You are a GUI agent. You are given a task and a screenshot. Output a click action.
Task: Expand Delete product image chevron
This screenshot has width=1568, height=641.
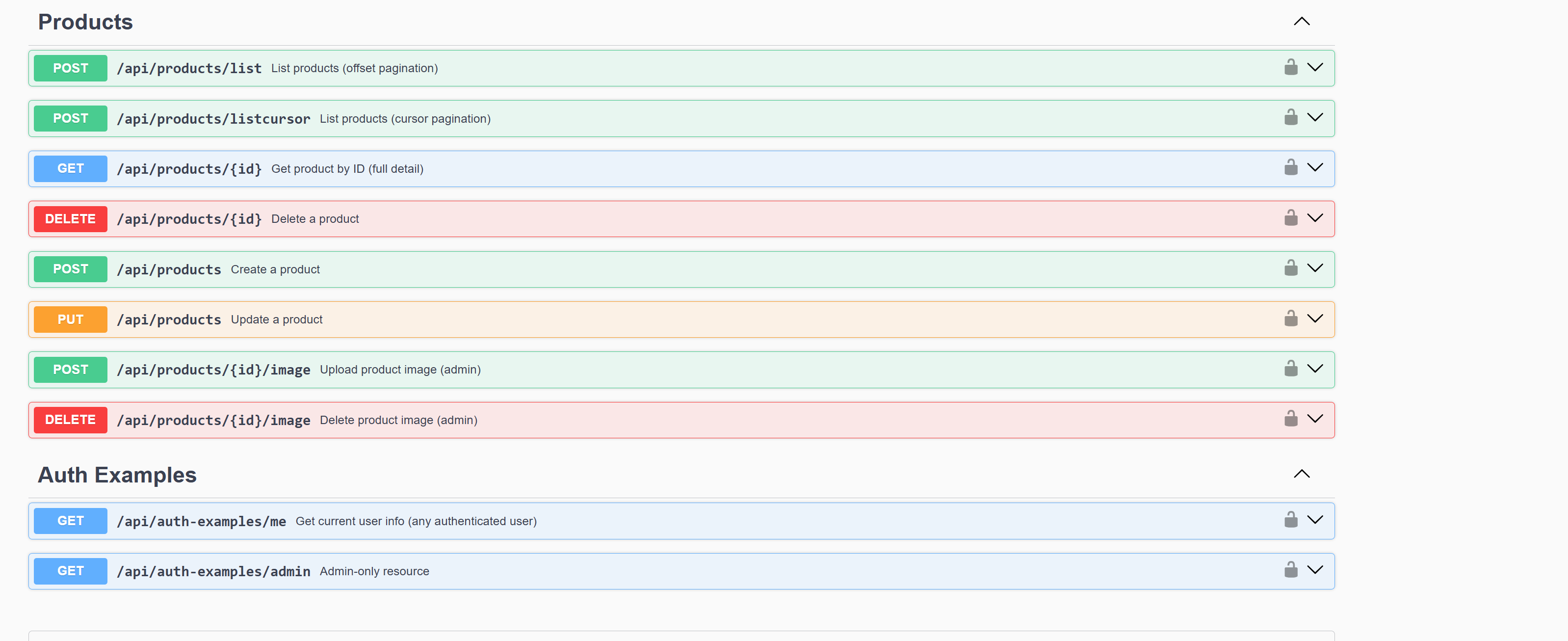point(1315,419)
